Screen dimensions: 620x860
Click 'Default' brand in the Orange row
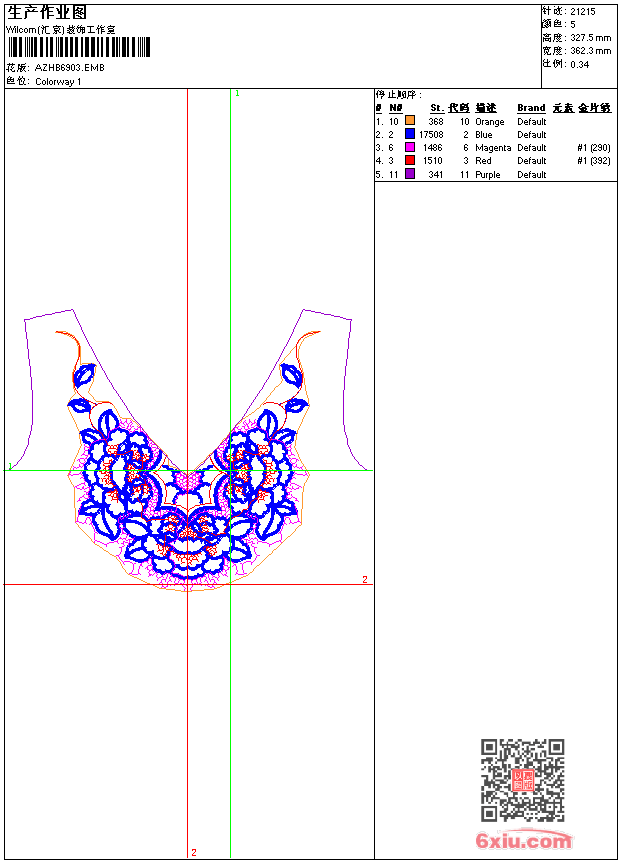(x=532, y=122)
